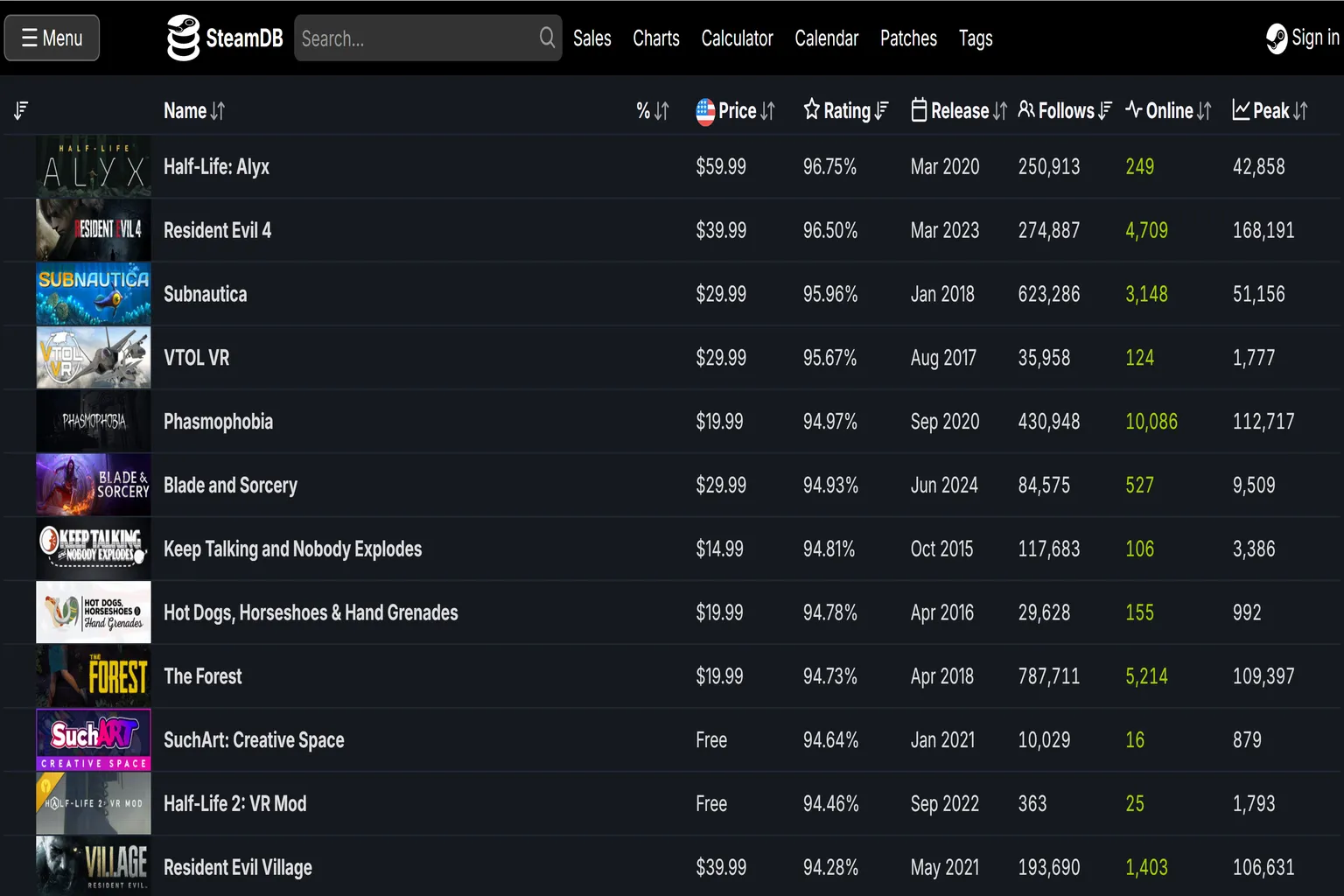1344x896 pixels.
Task: Sort by Follows column header
Action: pos(1065,111)
